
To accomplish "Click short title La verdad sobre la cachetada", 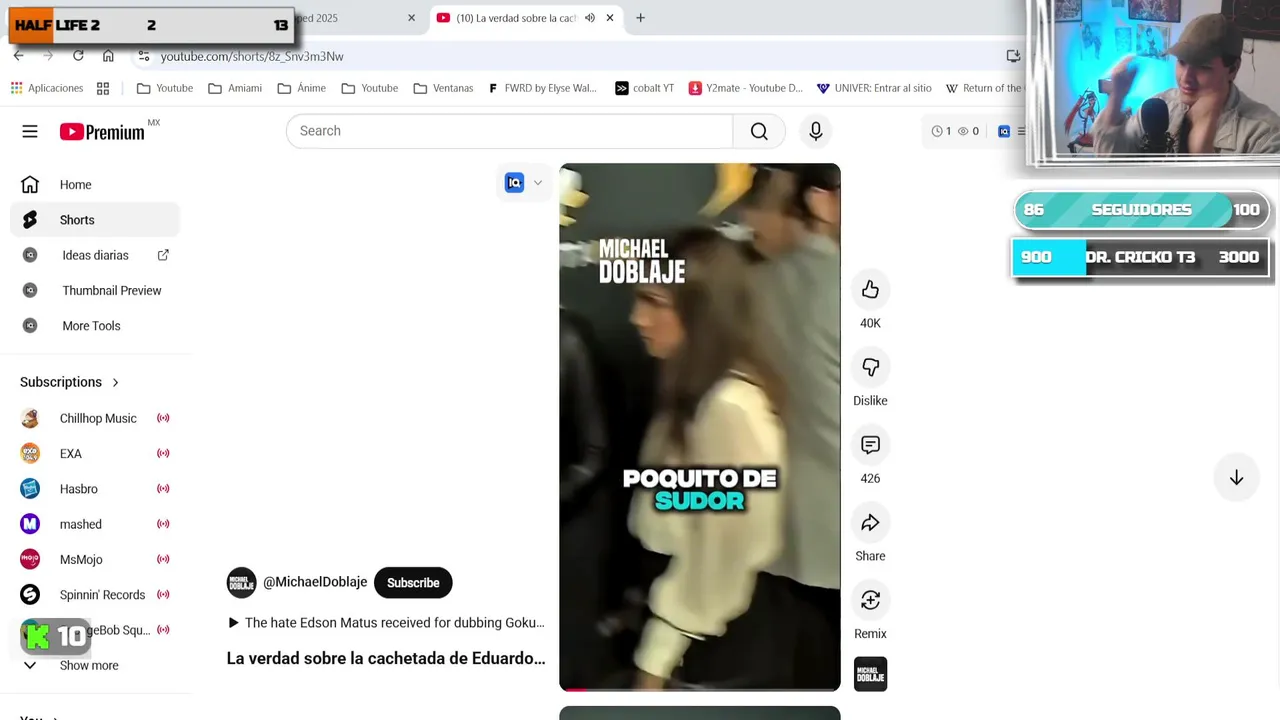I will pyautogui.click(x=386, y=658).
